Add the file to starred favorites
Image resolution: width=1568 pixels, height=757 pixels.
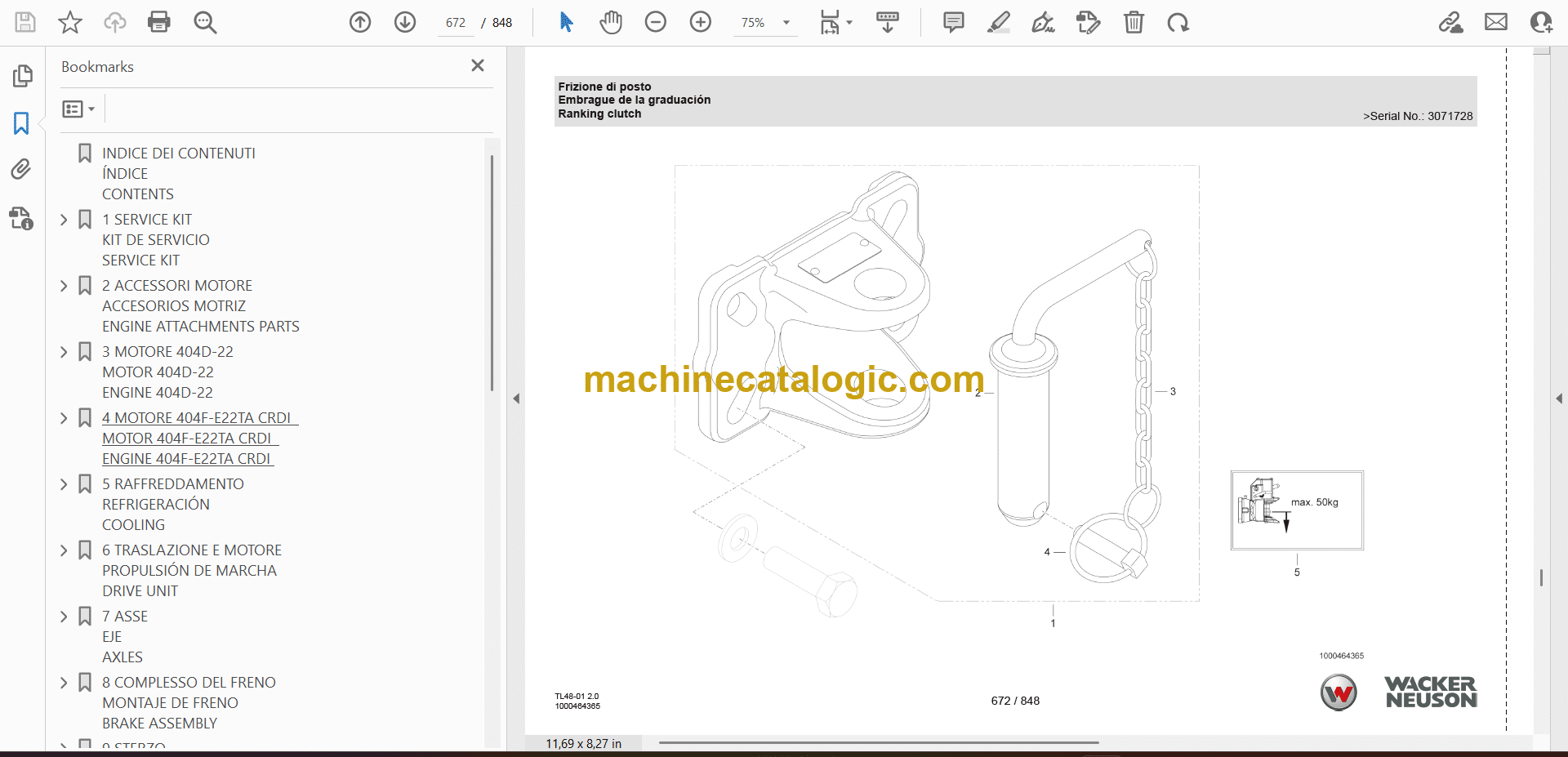70,22
